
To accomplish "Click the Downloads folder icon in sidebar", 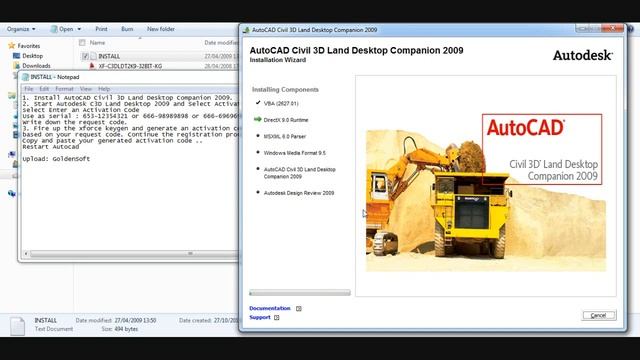I will point(16,66).
